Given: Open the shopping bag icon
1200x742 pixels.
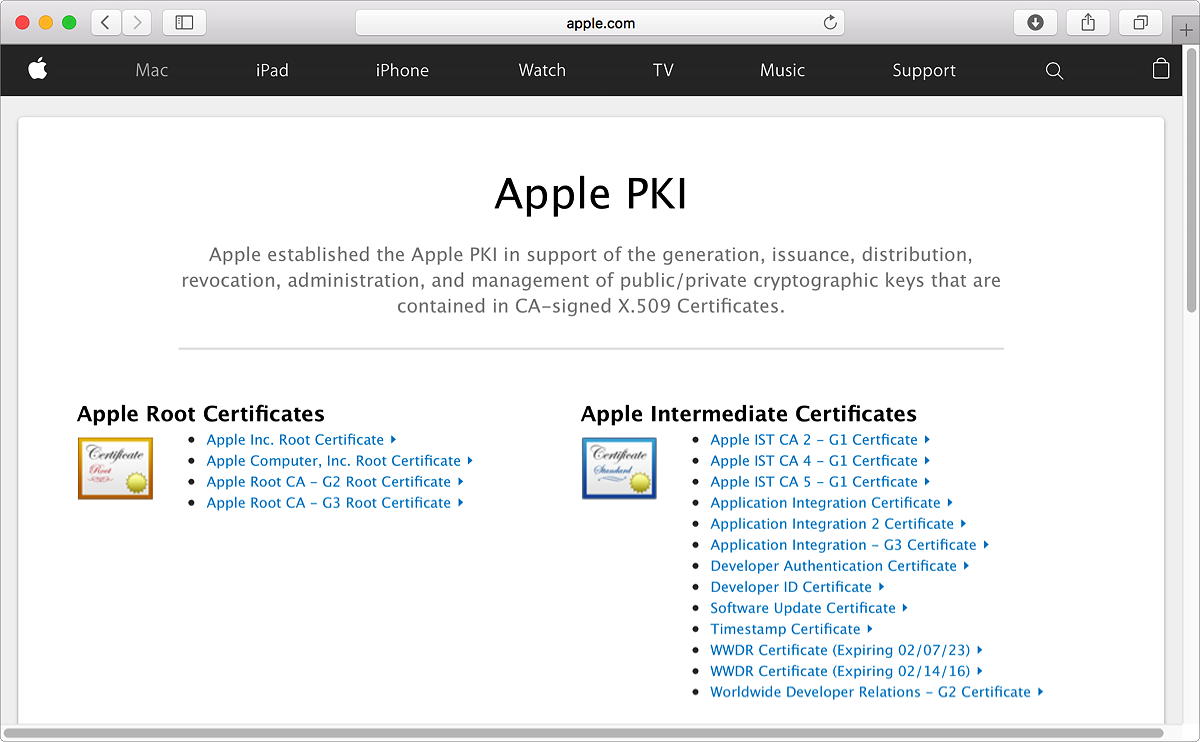Looking at the screenshot, I should pos(1161,68).
